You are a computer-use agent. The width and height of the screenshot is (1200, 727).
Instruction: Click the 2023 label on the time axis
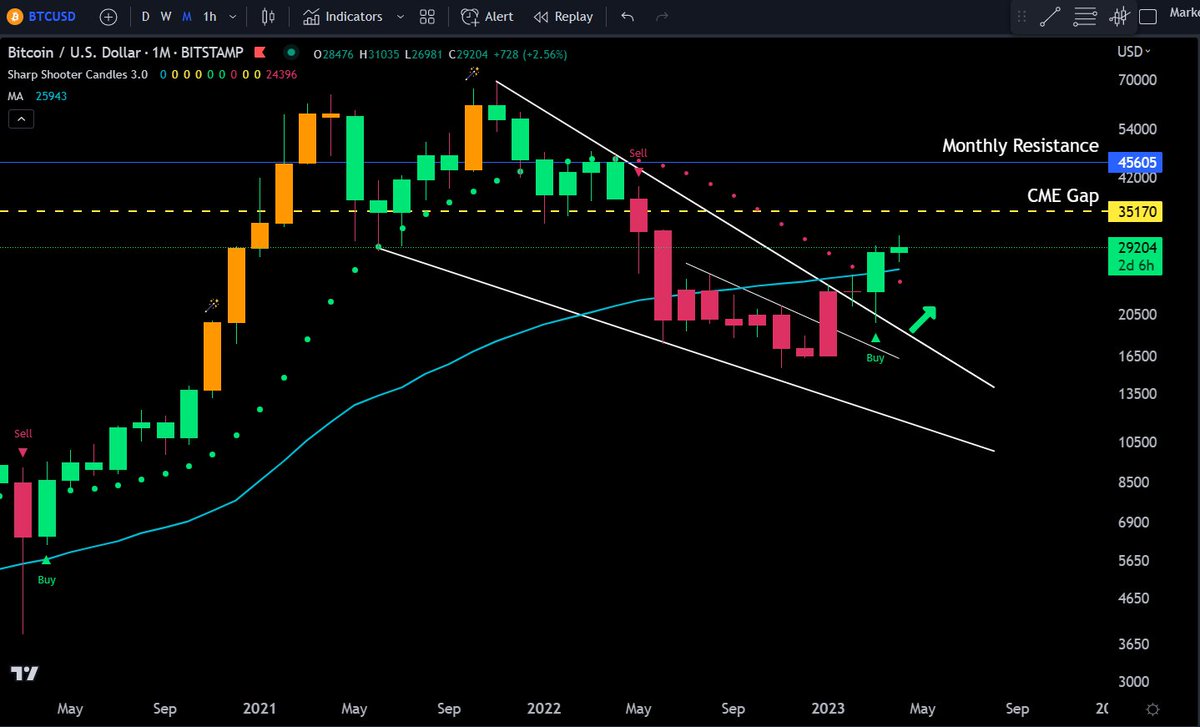tap(826, 709)
